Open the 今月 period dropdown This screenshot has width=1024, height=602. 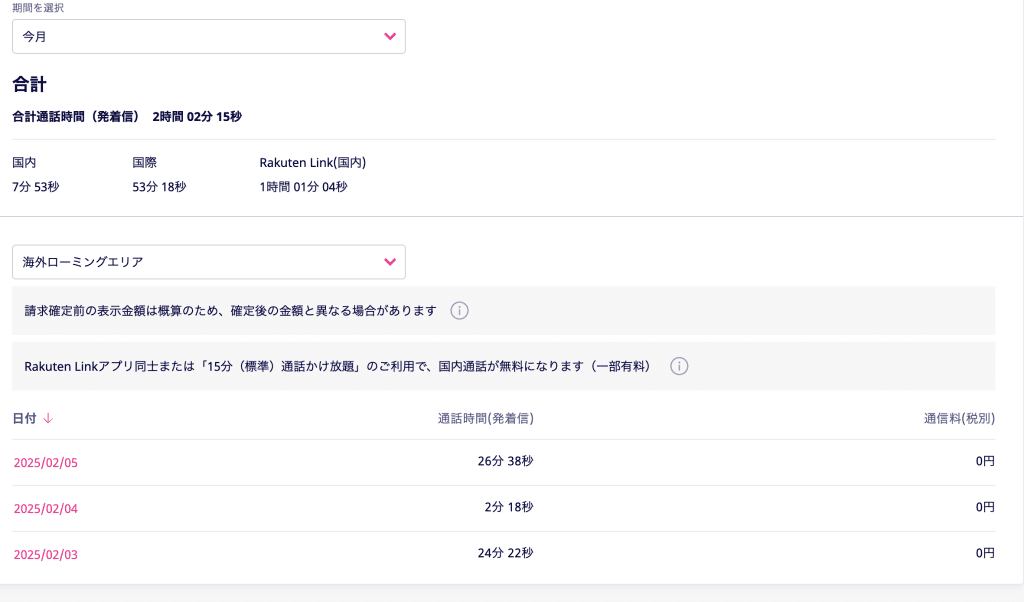point(208,37)
